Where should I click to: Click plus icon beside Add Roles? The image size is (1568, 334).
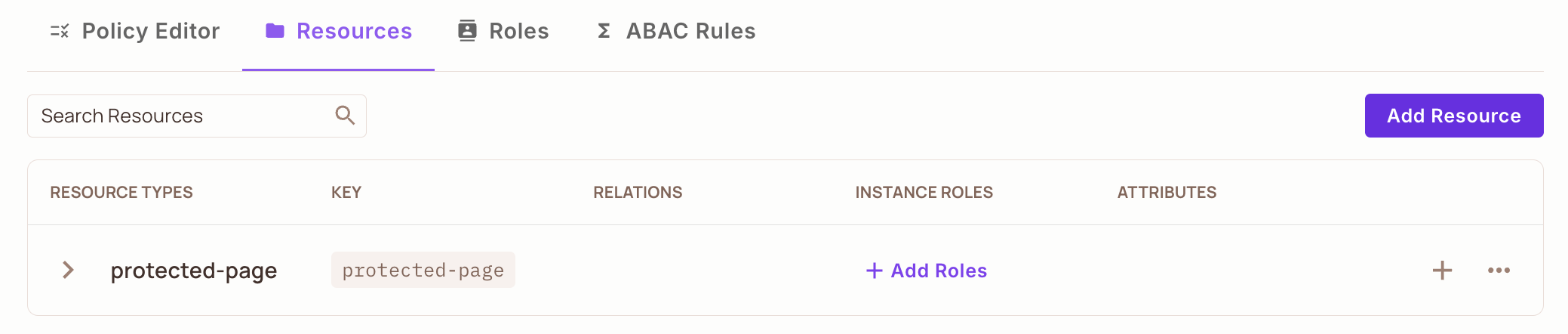(874, 271)
